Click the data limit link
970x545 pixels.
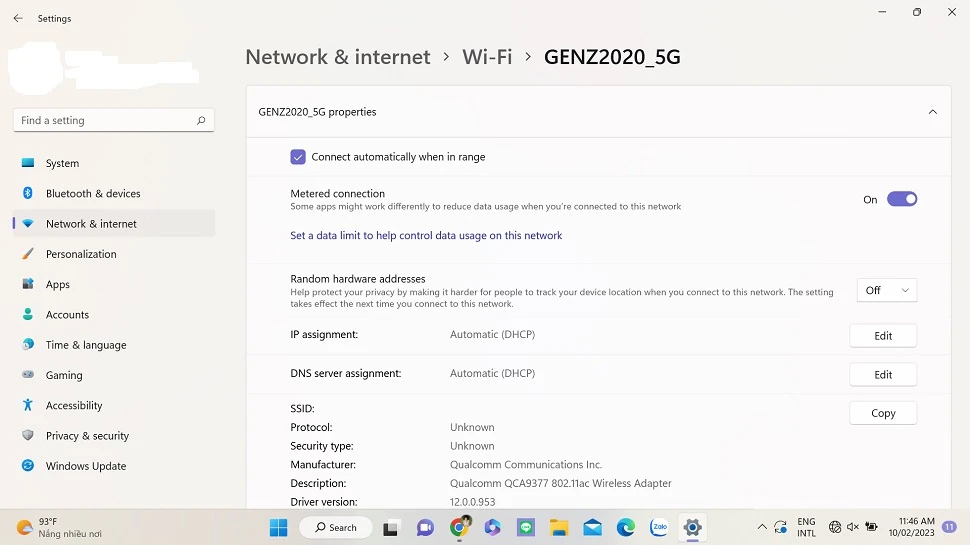pos(426,236)
